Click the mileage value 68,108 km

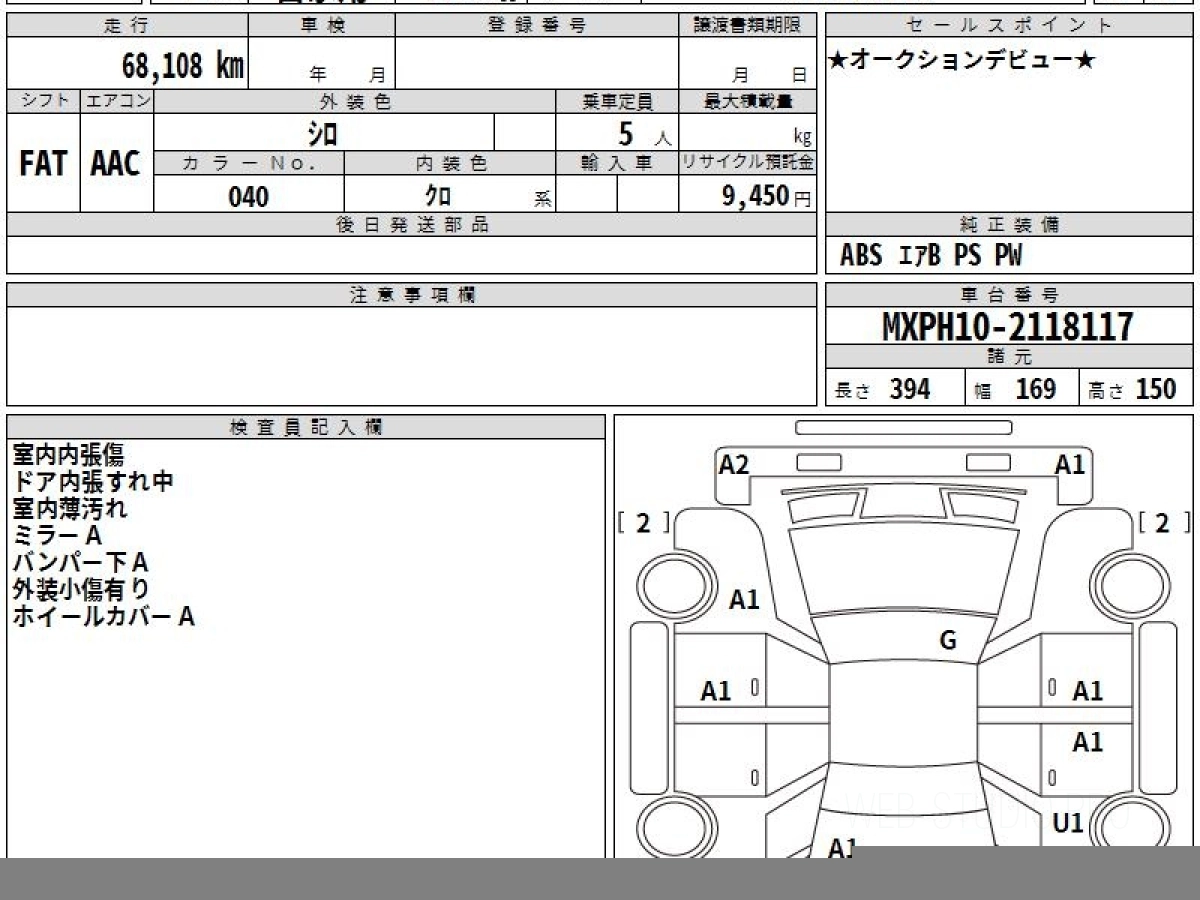pyautogui.click(x=183, y=67)
